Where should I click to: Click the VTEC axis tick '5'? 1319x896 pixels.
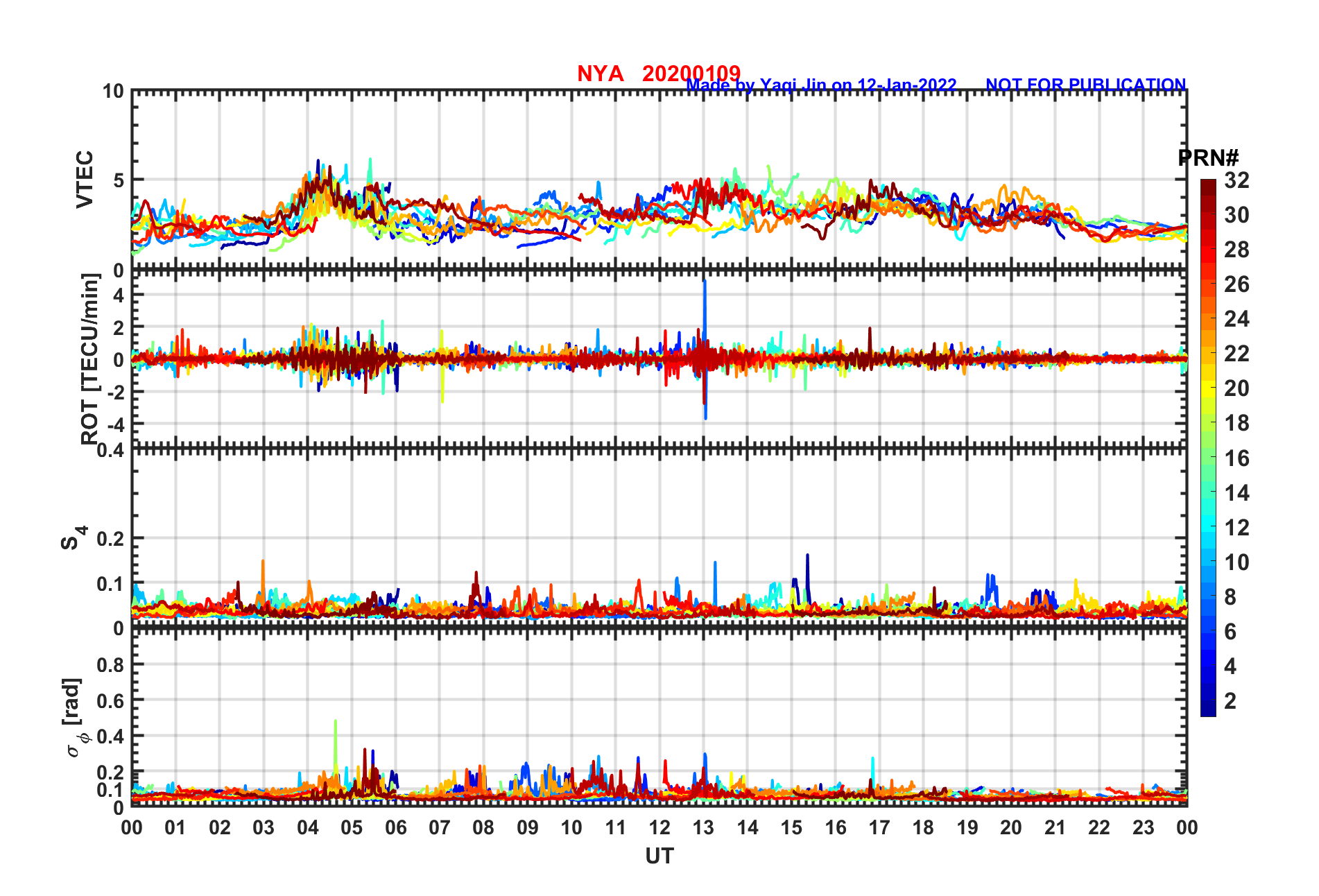click(119, 181)
